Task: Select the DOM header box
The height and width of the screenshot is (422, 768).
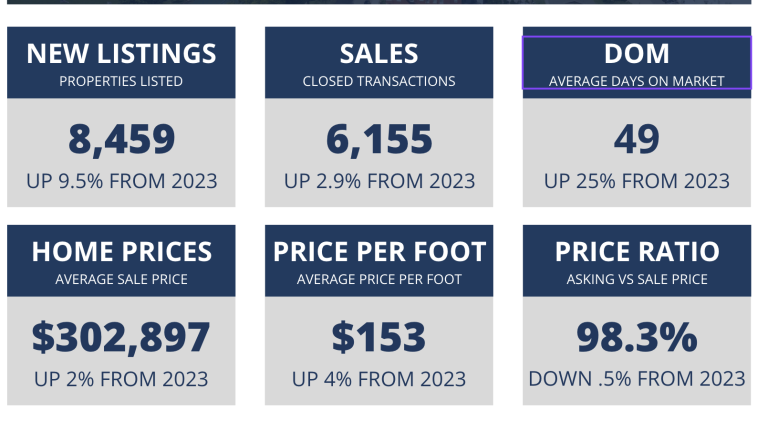Action: click(637, 63)
